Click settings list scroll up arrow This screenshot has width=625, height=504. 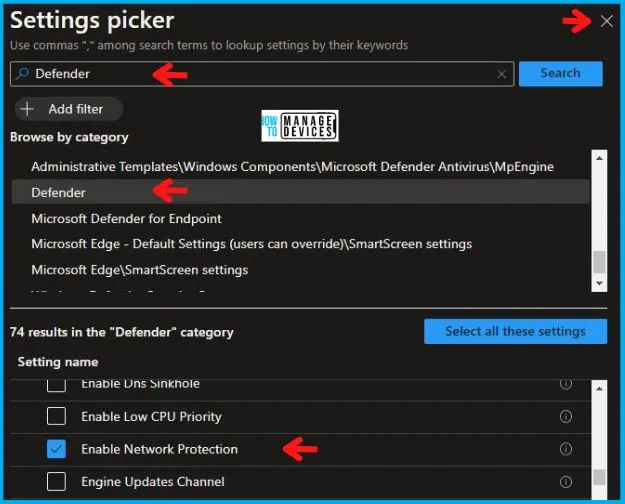tap(599, 388)
